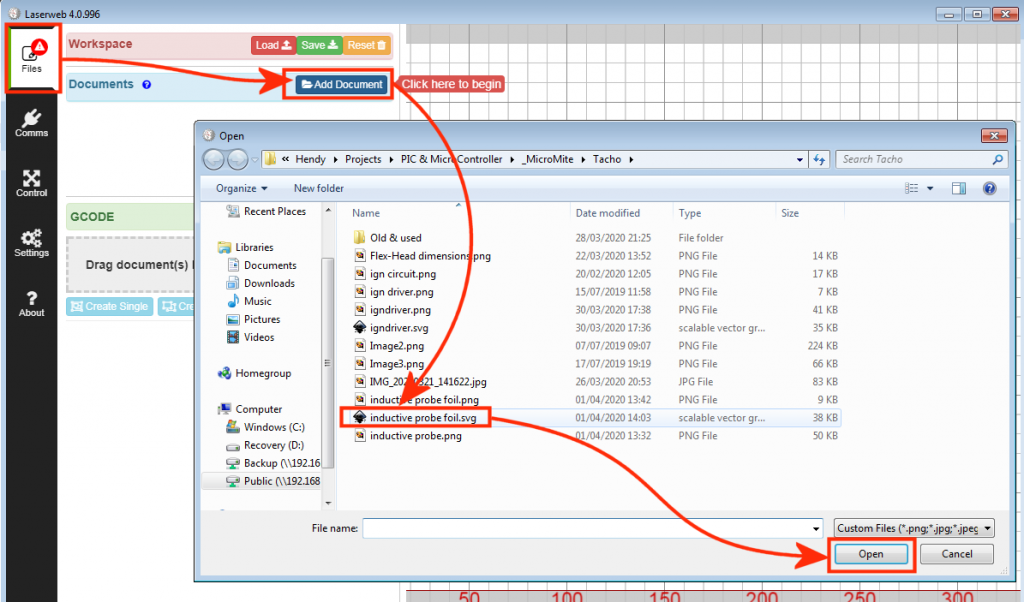Click the back navigation arrow

214,160
